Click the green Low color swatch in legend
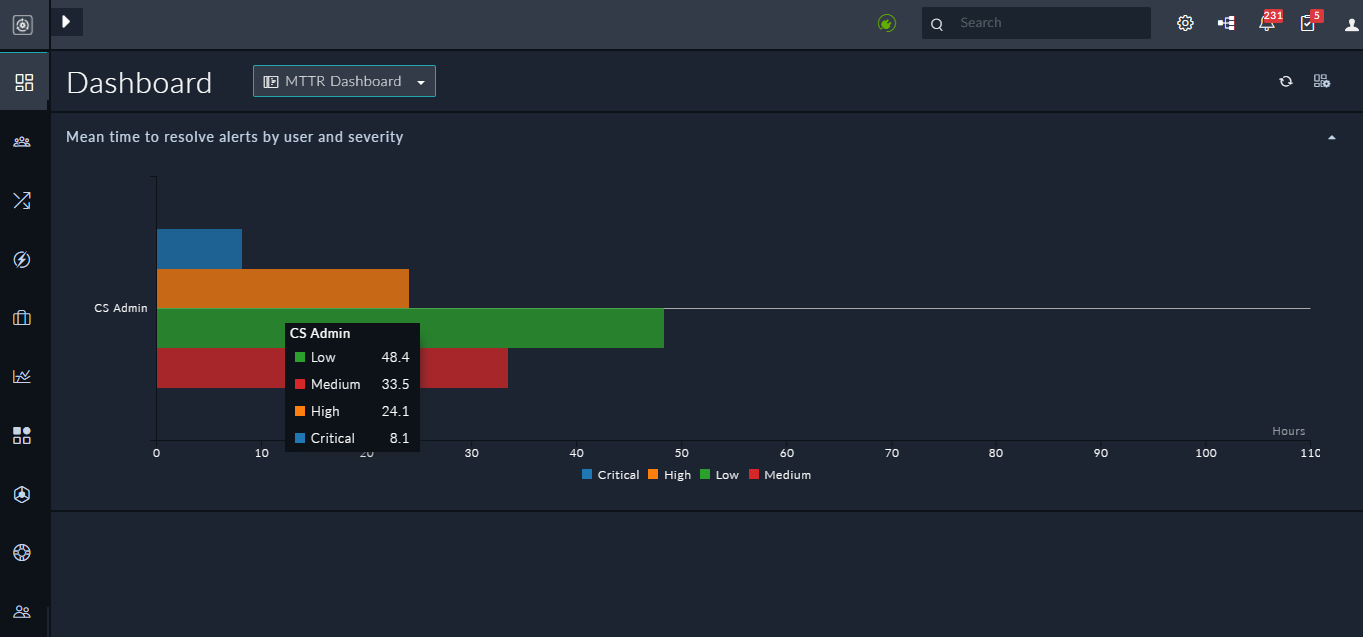1363x637 pixels. [x=705, y=474]
